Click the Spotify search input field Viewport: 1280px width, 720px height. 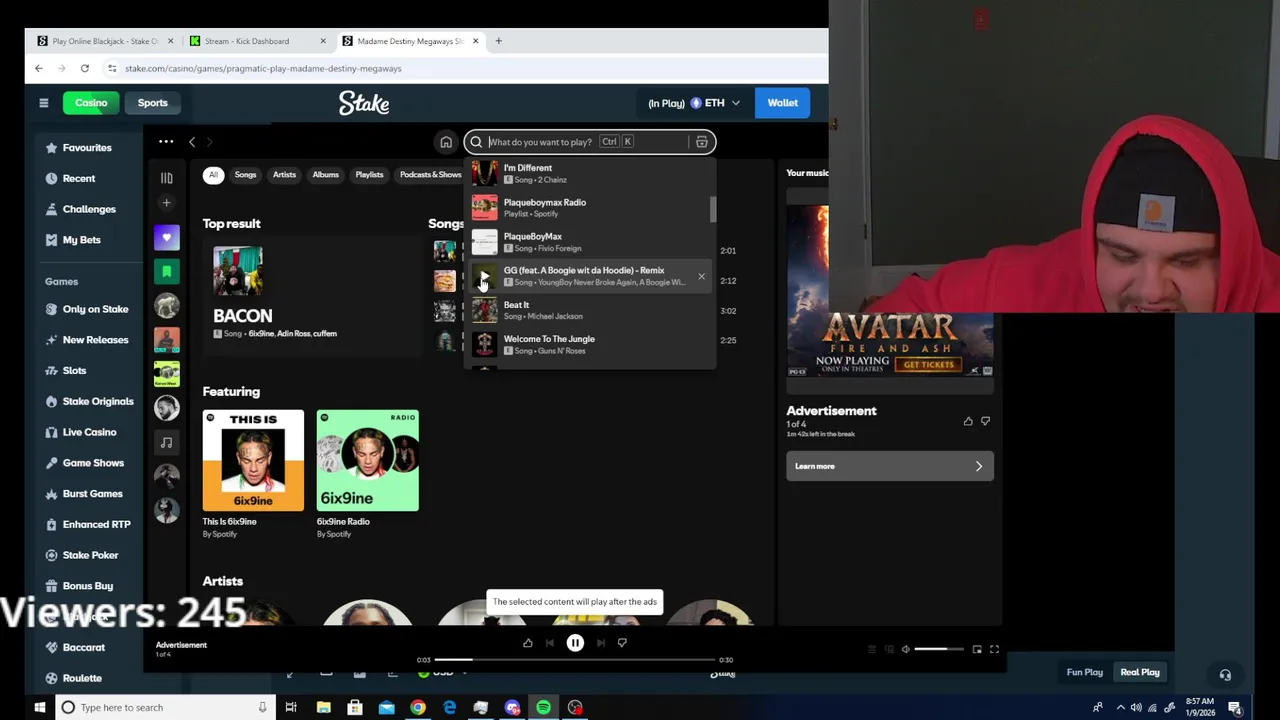(590, 142)
